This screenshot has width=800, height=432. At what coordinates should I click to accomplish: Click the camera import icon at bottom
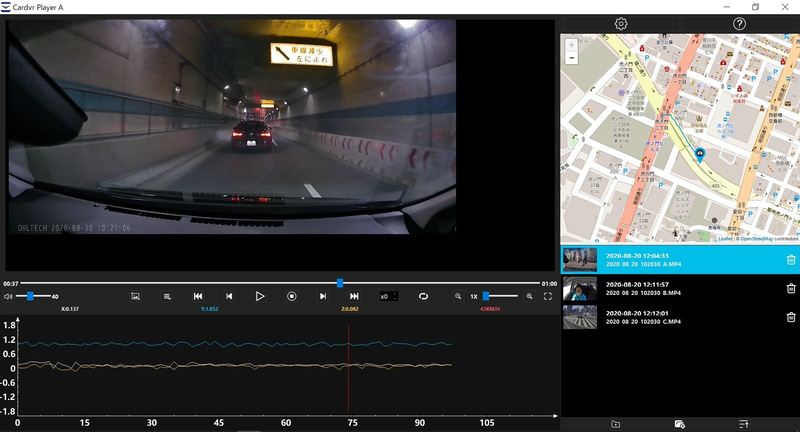[x=680, y=424]
